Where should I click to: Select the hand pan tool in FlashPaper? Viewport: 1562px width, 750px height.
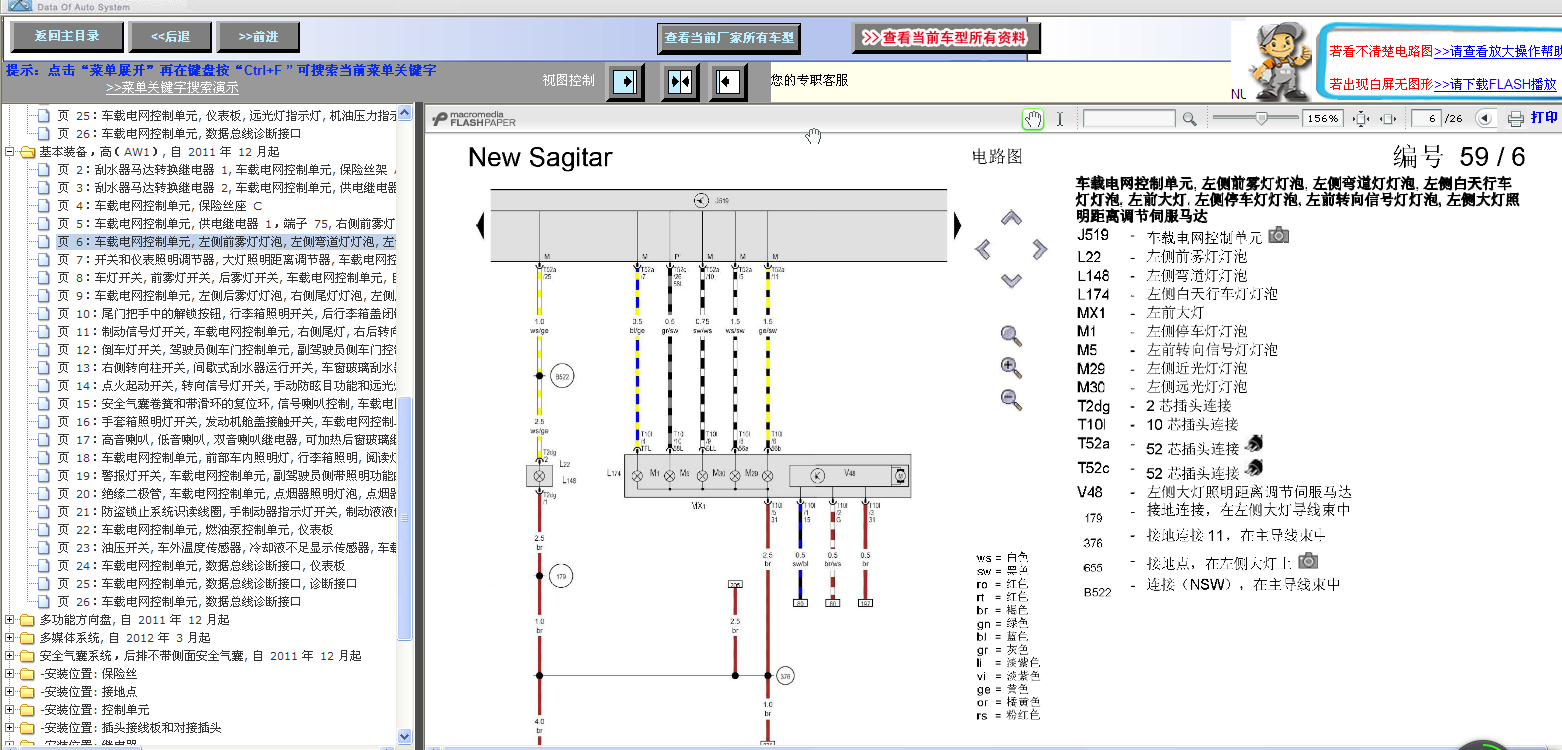click(x=1033, y=119)
